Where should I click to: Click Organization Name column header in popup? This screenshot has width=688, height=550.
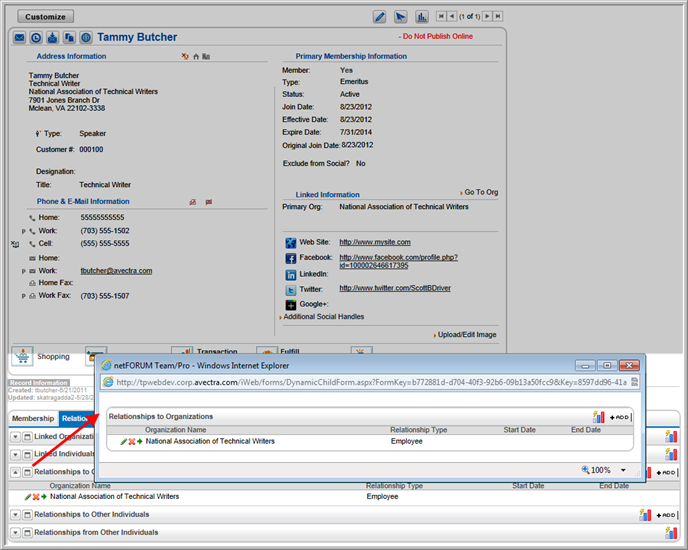176,430
